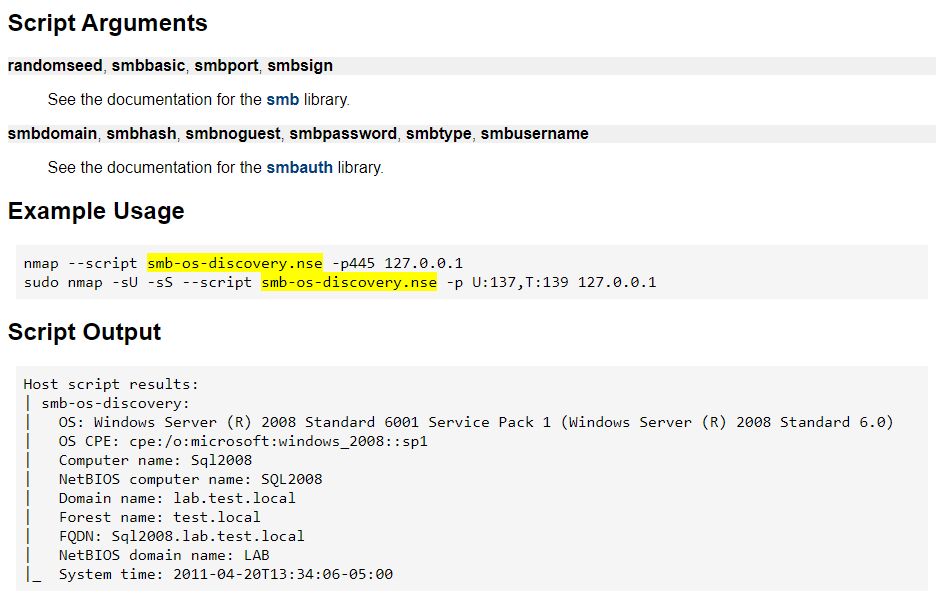Click the smbusername argument name

point(535,133)
